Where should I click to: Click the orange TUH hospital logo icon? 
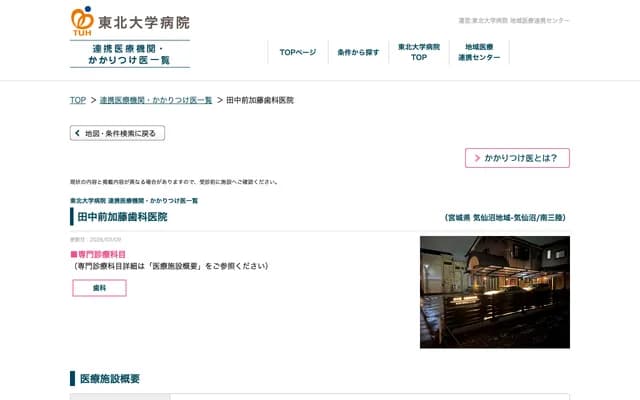(x=81, y=21)
